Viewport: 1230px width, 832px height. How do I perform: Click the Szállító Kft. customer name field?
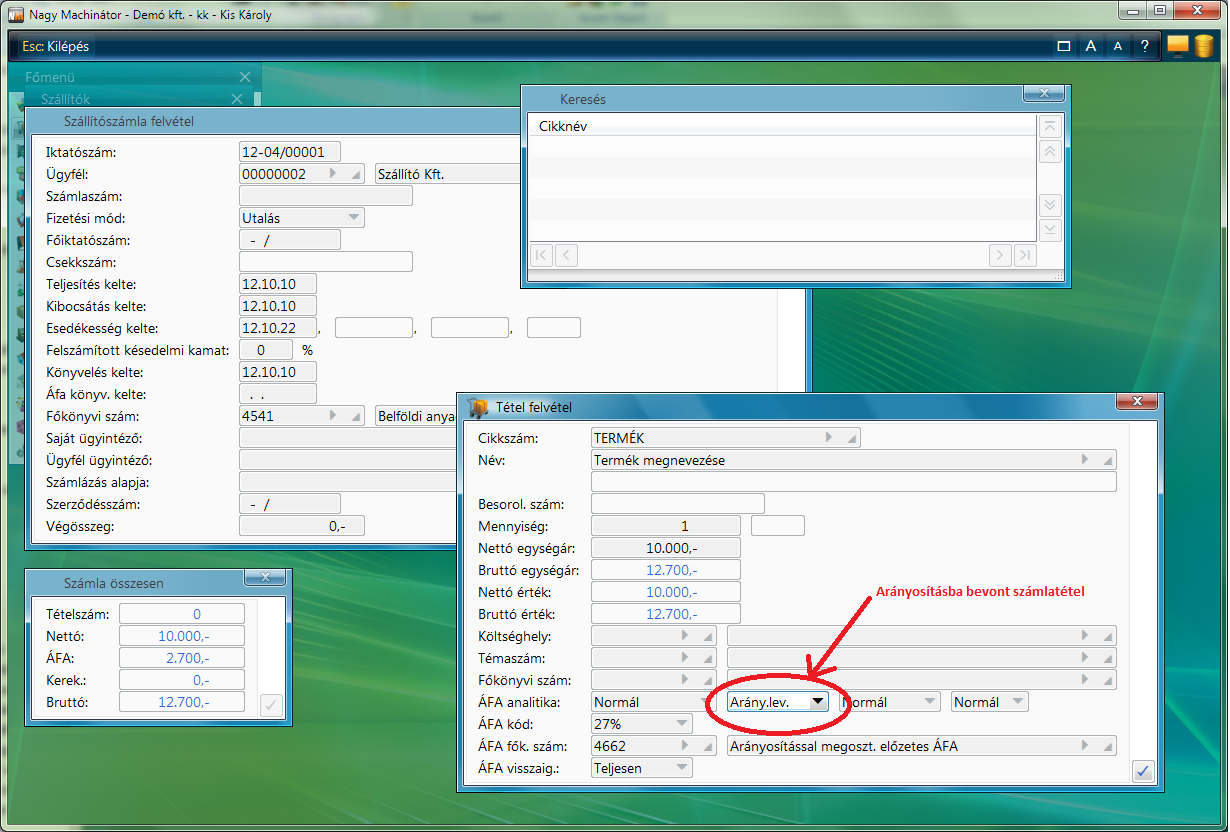(x=448, y=174)
